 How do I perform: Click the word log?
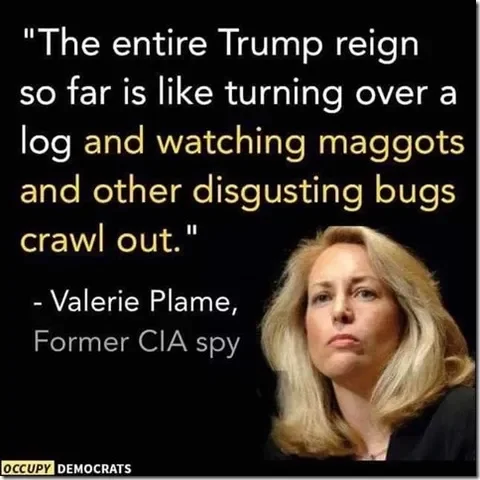point(46,143)
